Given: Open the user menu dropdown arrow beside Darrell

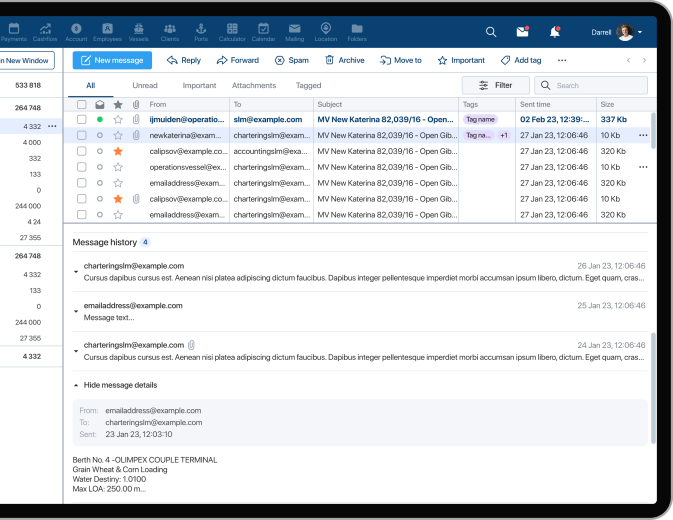Looking at the screenshot, I should [x=640, y=33].
